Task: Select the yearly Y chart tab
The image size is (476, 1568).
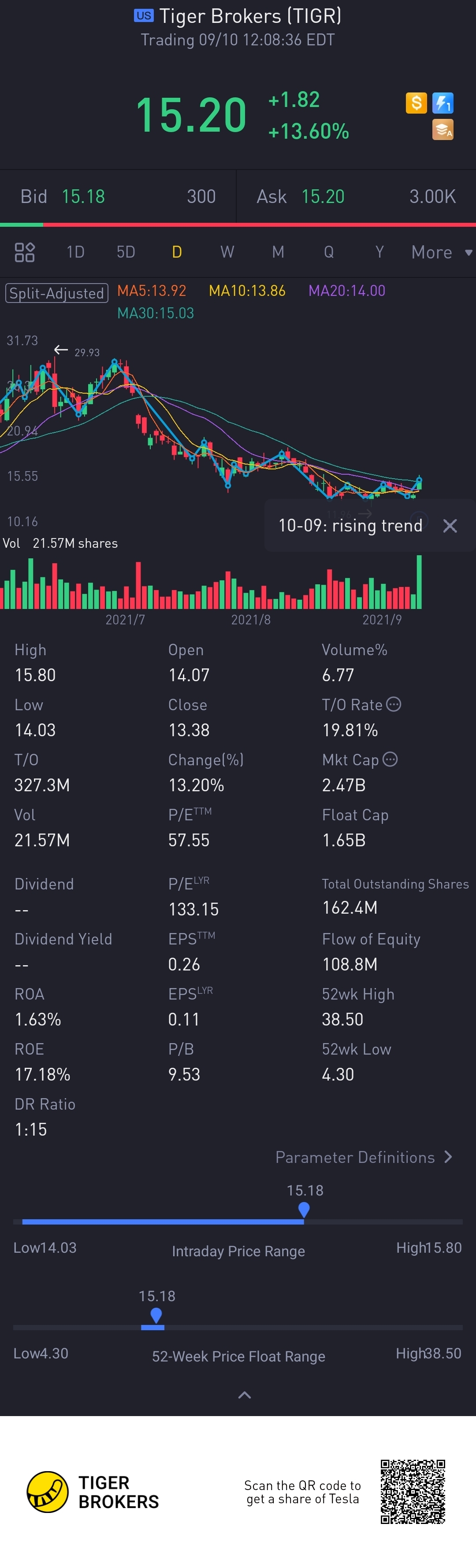Action: click(379, 252)
